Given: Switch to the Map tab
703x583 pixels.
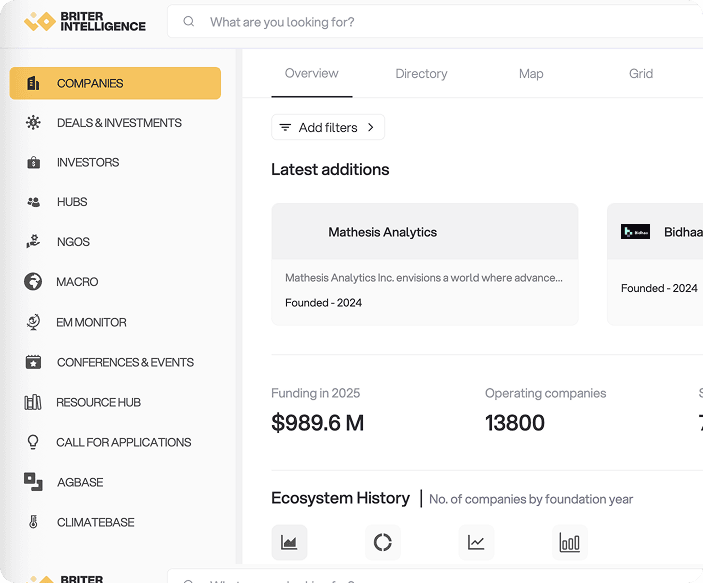Looking at the screenshot, I should click(531, 74).
